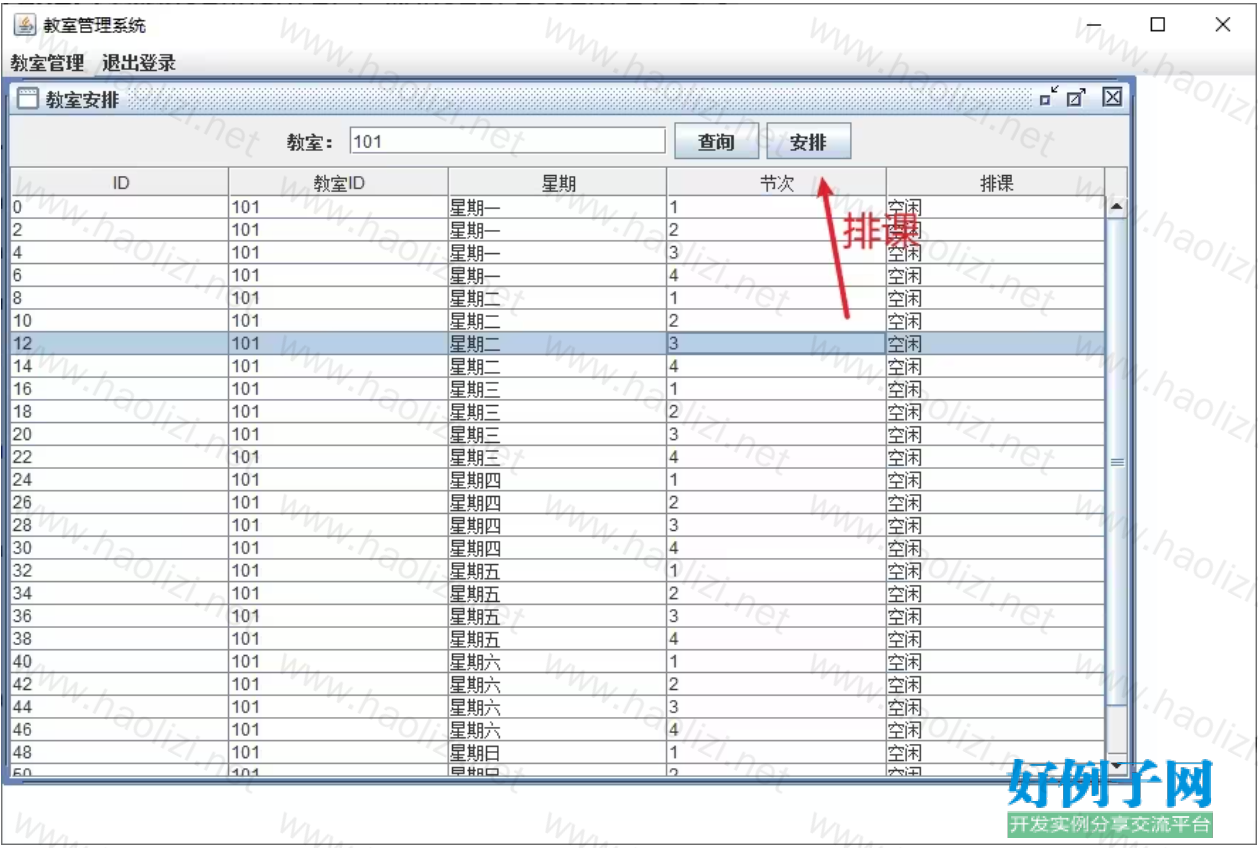The height and width of the screenshot is (848, 1258).
Task: Click the 星期 column header
Action: 558,183
